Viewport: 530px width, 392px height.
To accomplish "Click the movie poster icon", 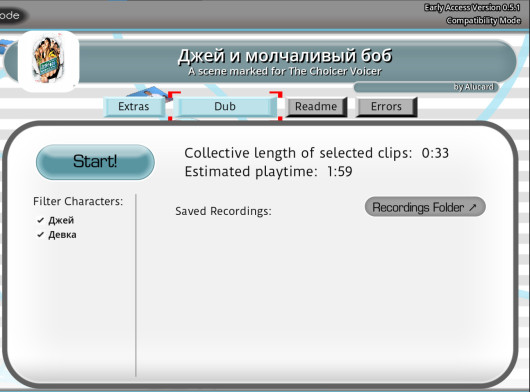I will pos(49,61).
